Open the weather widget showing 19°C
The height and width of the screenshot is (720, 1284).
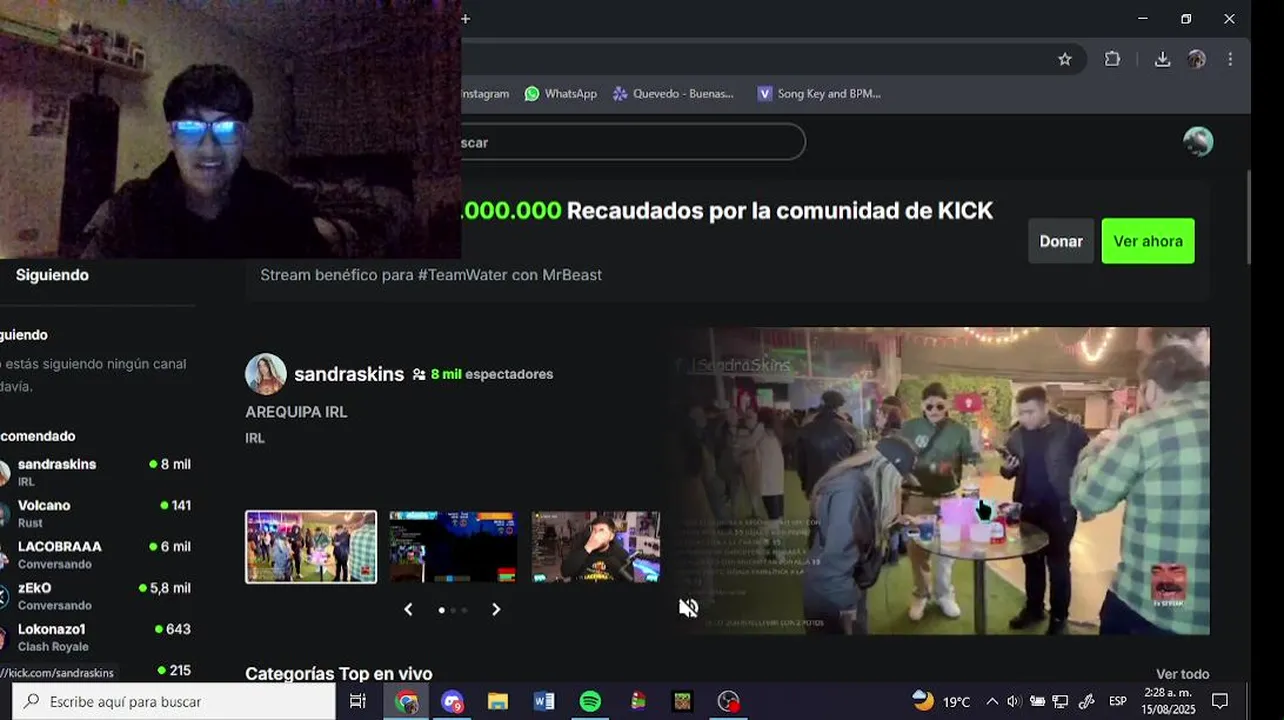(x=941, y=701)
